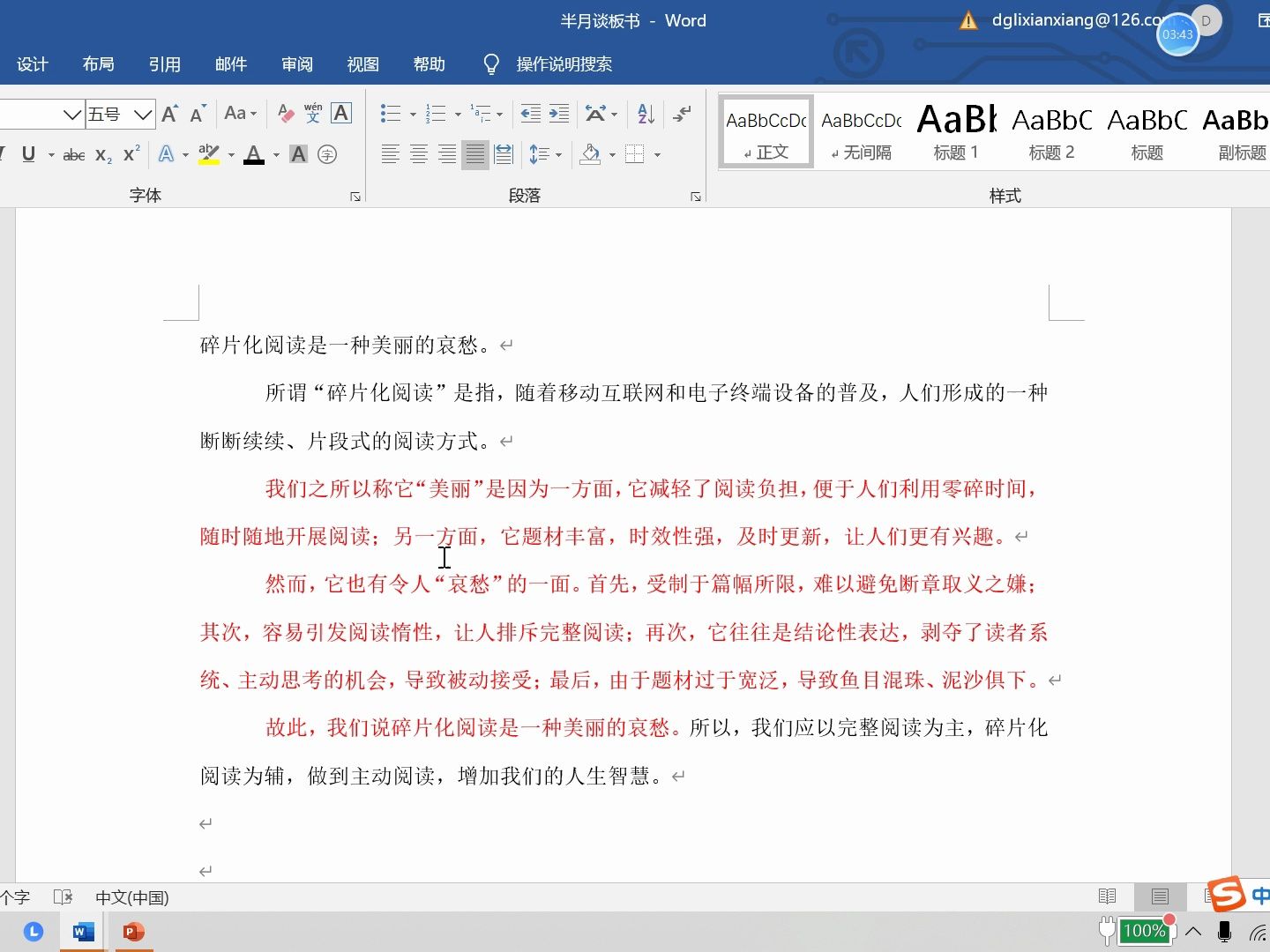Expand font color dropdown arrow
This screenshot has width=1270, height=952.
point(276,155)
